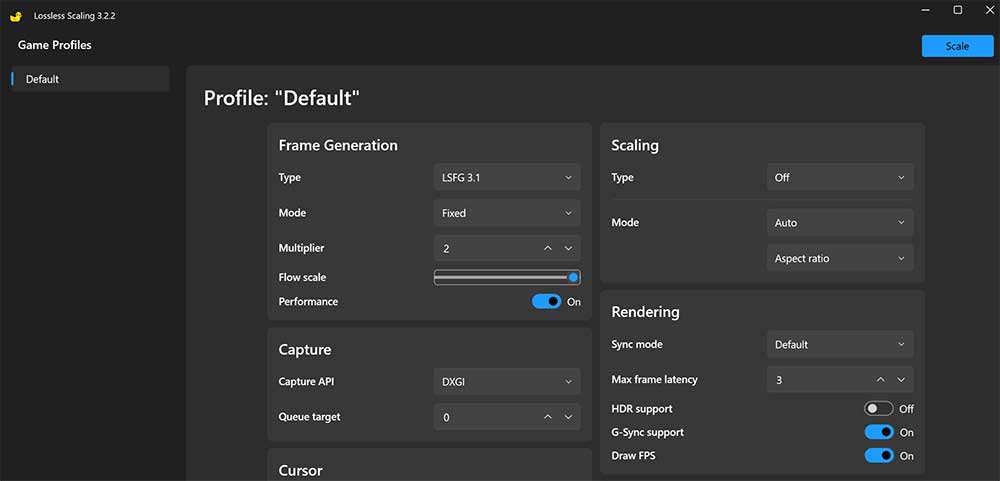
Task: Click the Flow scale slider handle
Action: [x=573, y=278]
